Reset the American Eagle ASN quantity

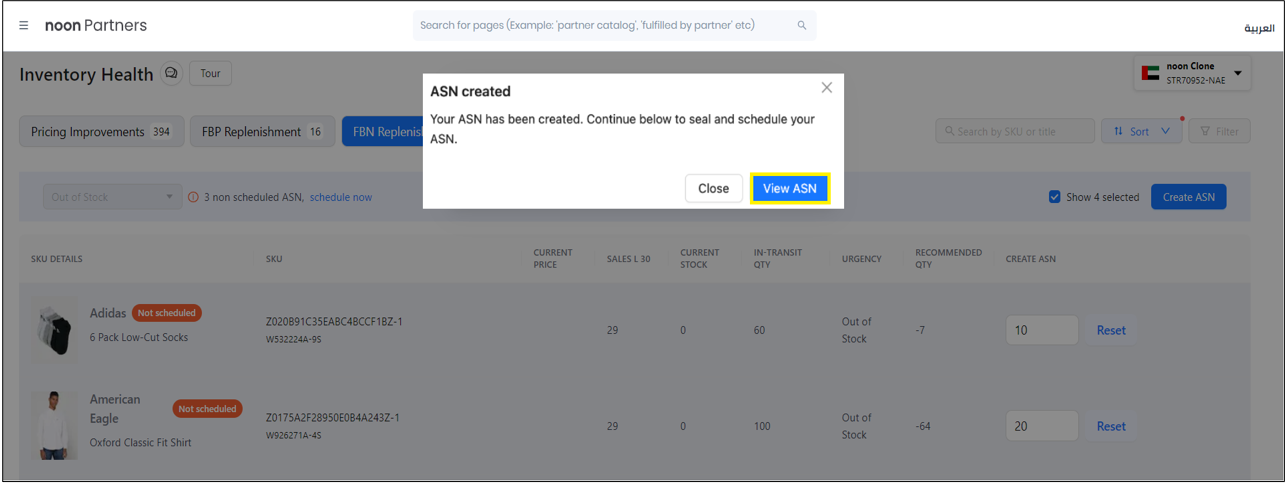(1110, 426)
